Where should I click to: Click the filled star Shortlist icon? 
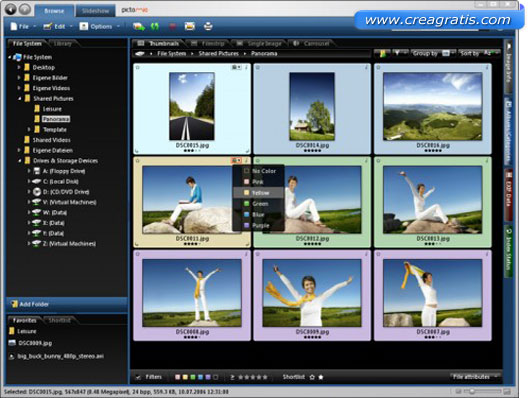pyautogui.click(x=321, y=377)
